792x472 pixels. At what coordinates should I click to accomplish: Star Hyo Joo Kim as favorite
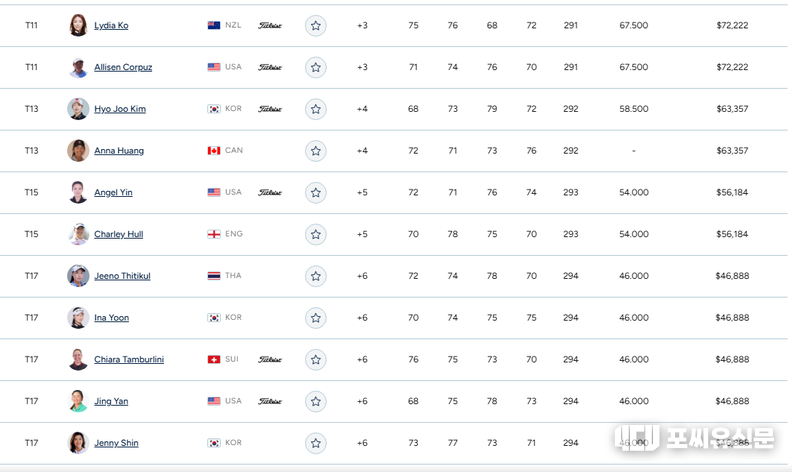click(x=316, y=109)
